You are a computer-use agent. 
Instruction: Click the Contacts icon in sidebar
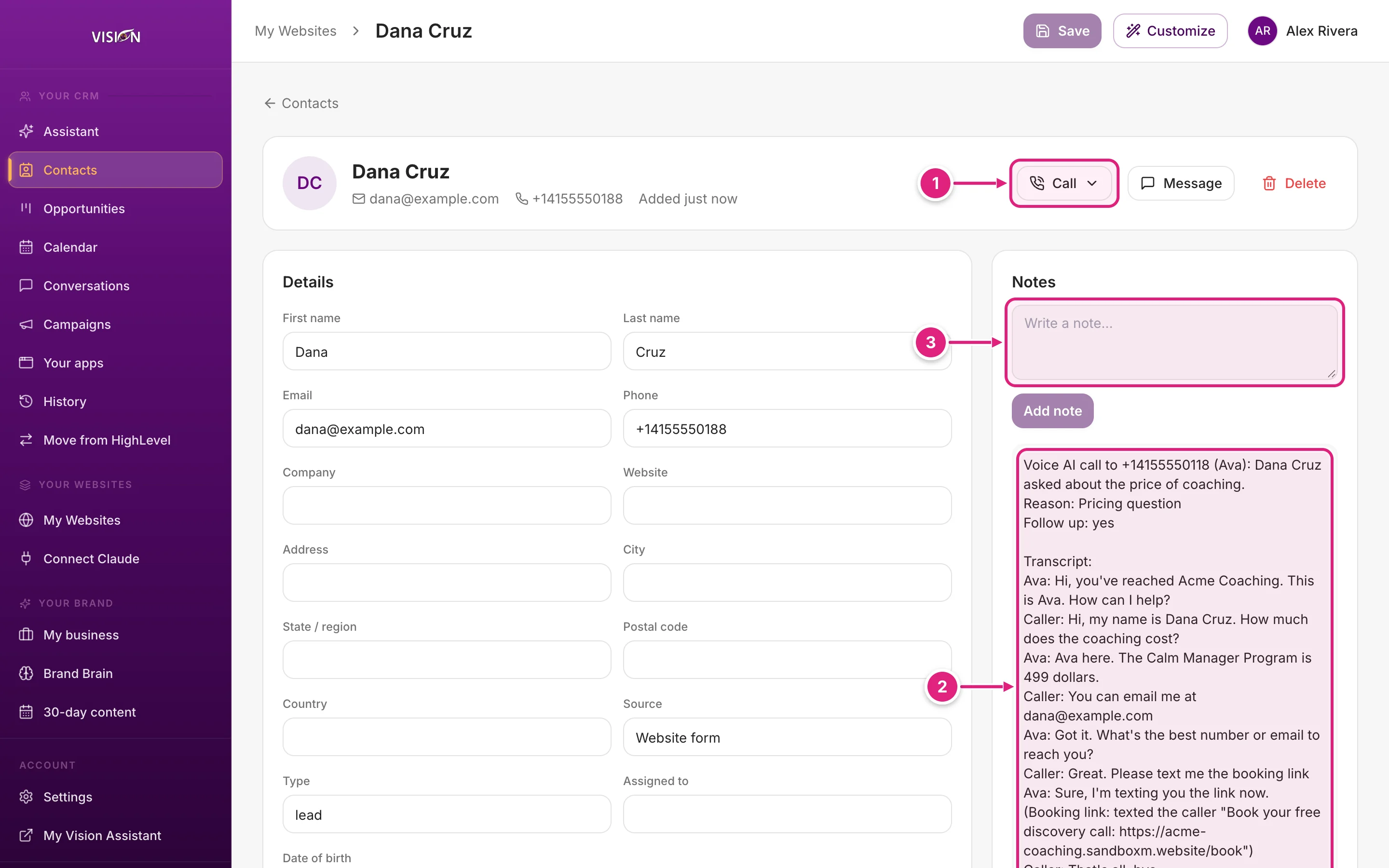click(26, 170)
